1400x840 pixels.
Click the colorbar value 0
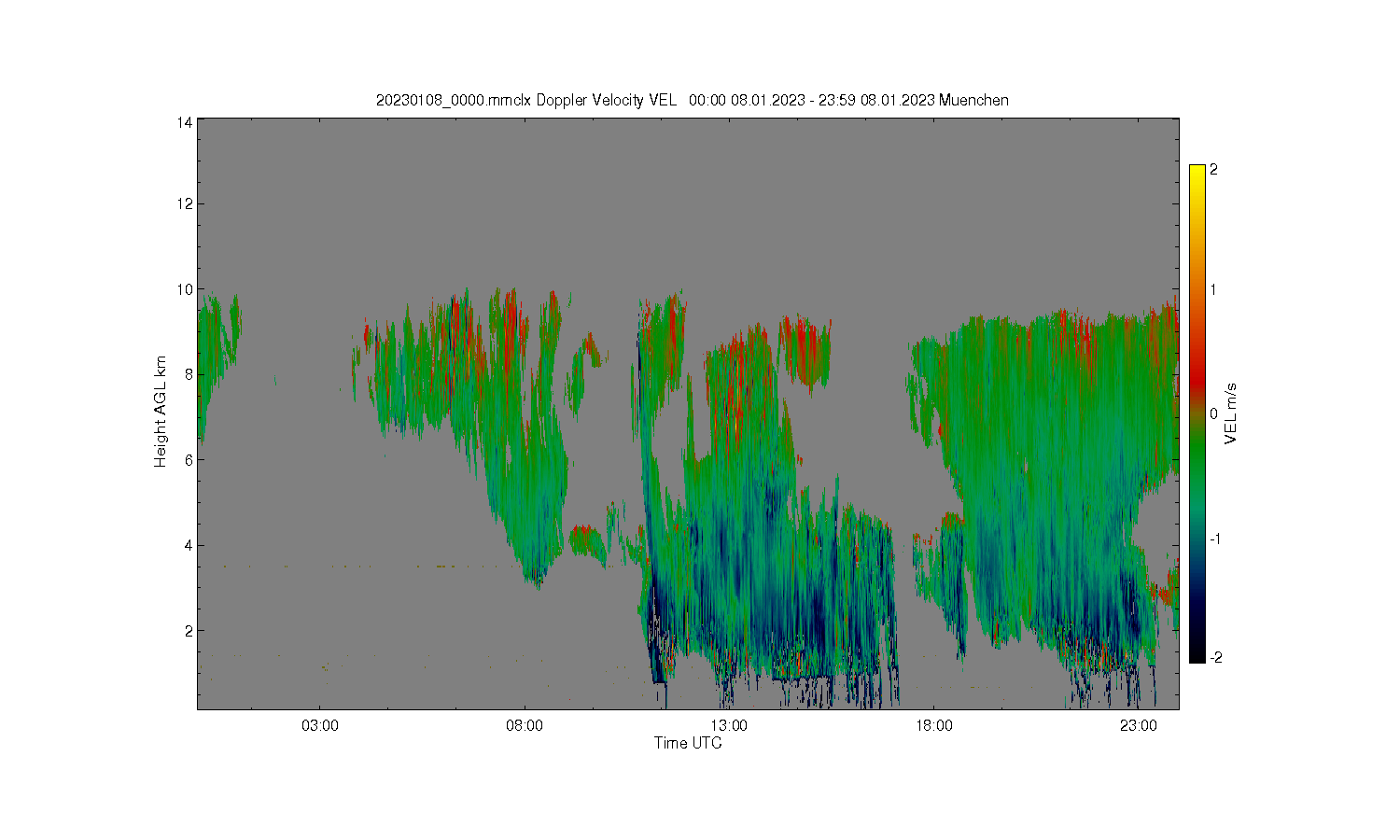[x=1213, y=413]
